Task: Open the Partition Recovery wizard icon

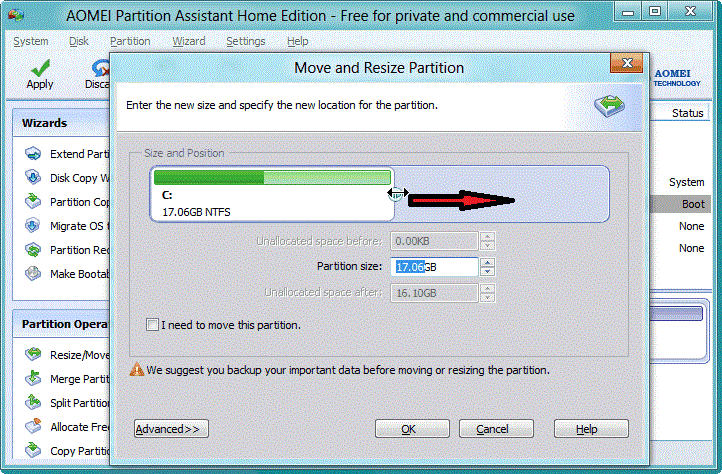Action: (x=33, y=250)
